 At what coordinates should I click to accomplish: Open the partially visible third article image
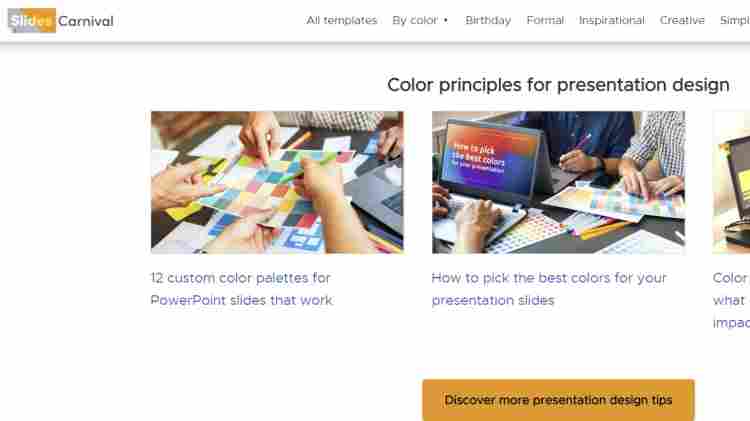click(731, 182)
